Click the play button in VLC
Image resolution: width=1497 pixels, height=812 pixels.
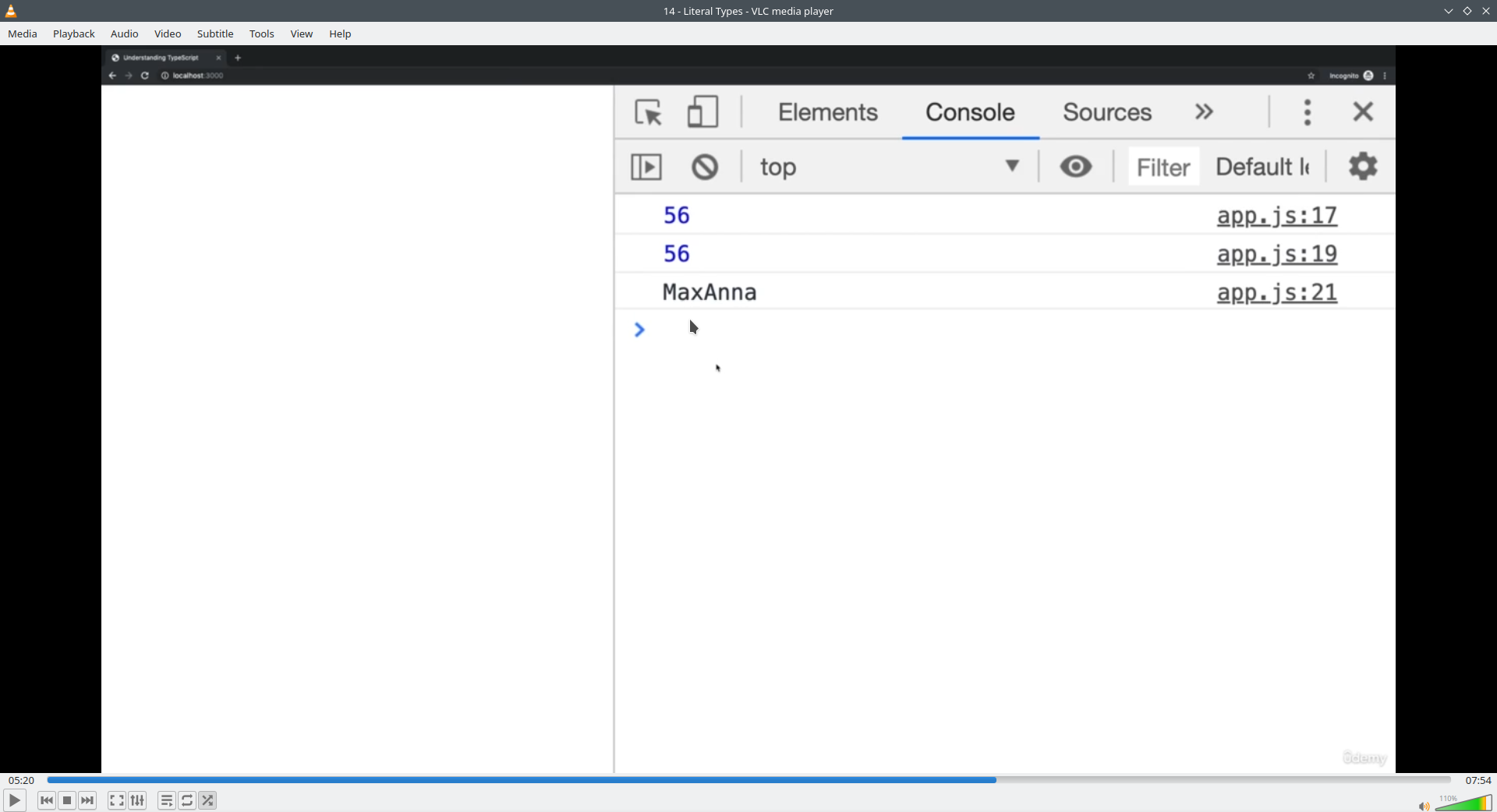[x=15, y=800]
